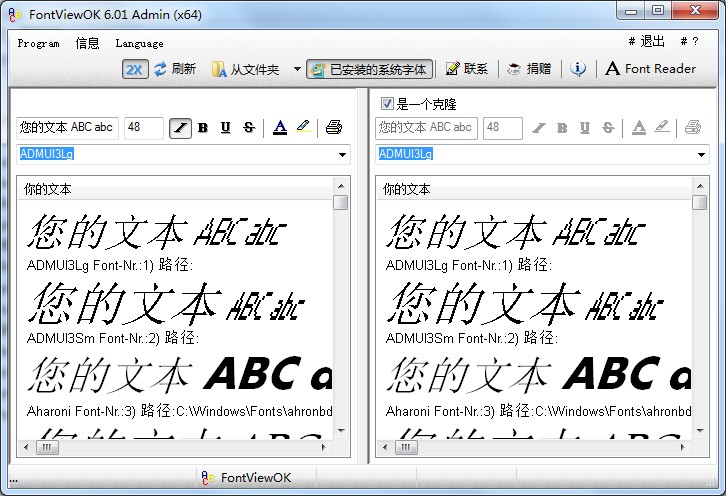Screen dimensions: 726x496
Task: Apply bold in the left panel
Action: pyautogui.click(x=203, y=128)
